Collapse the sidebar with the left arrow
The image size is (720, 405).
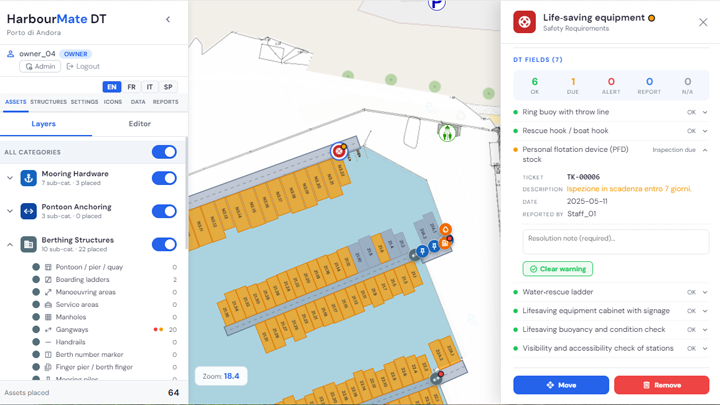[168, 19]
